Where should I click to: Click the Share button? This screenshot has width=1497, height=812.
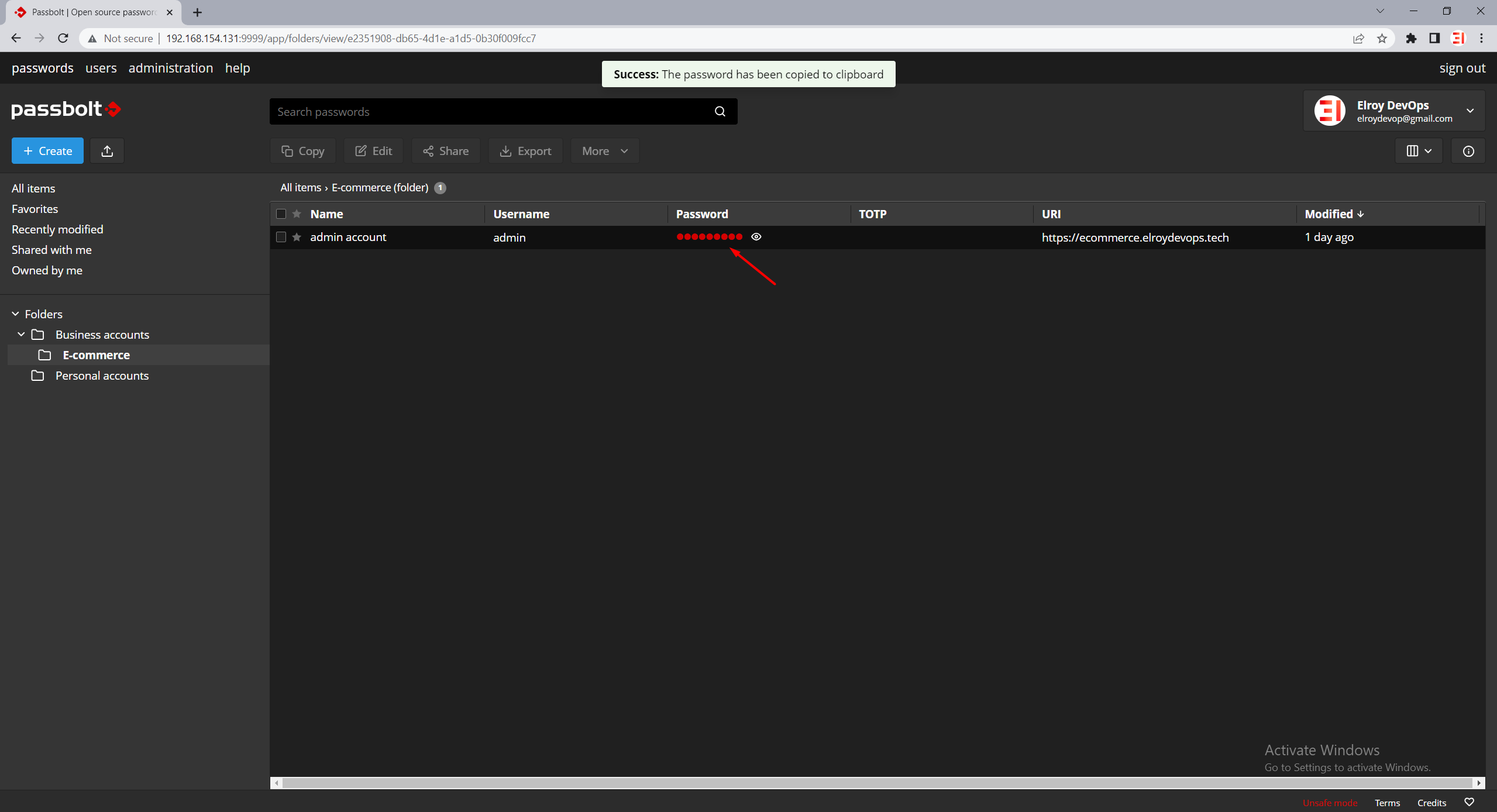446,151
